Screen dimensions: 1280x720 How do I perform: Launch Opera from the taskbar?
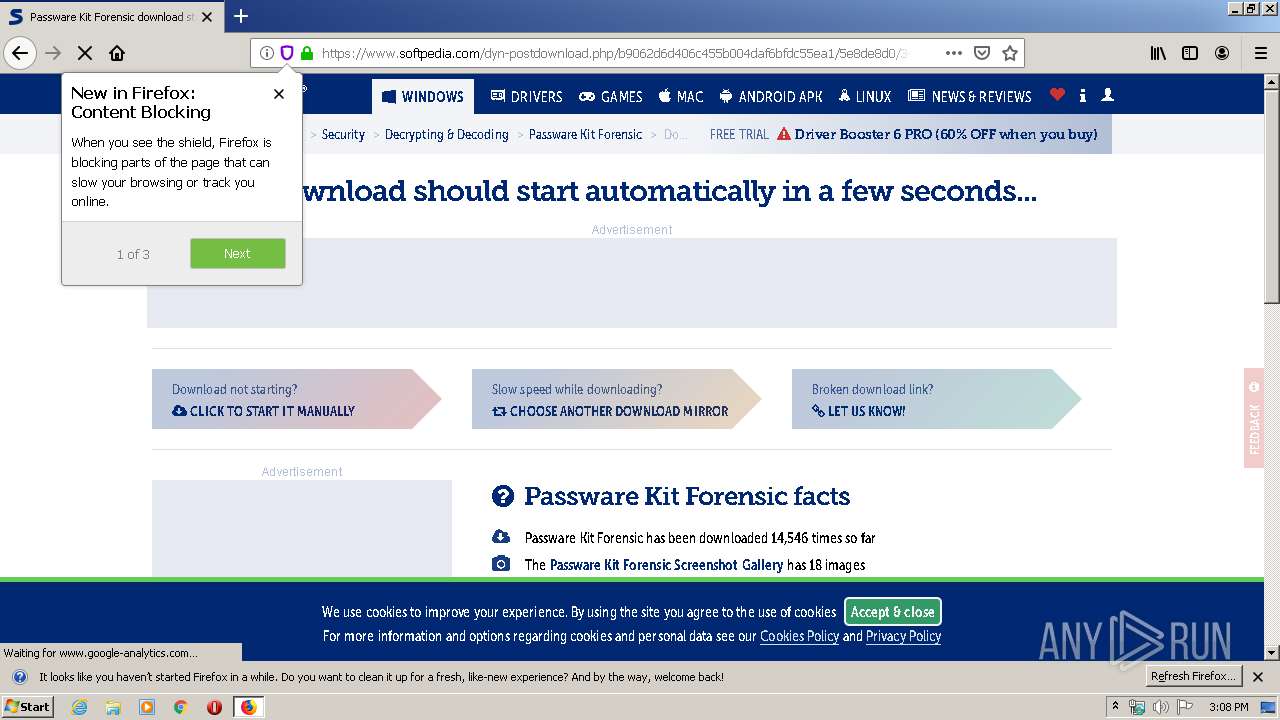(x=214, y=707)
